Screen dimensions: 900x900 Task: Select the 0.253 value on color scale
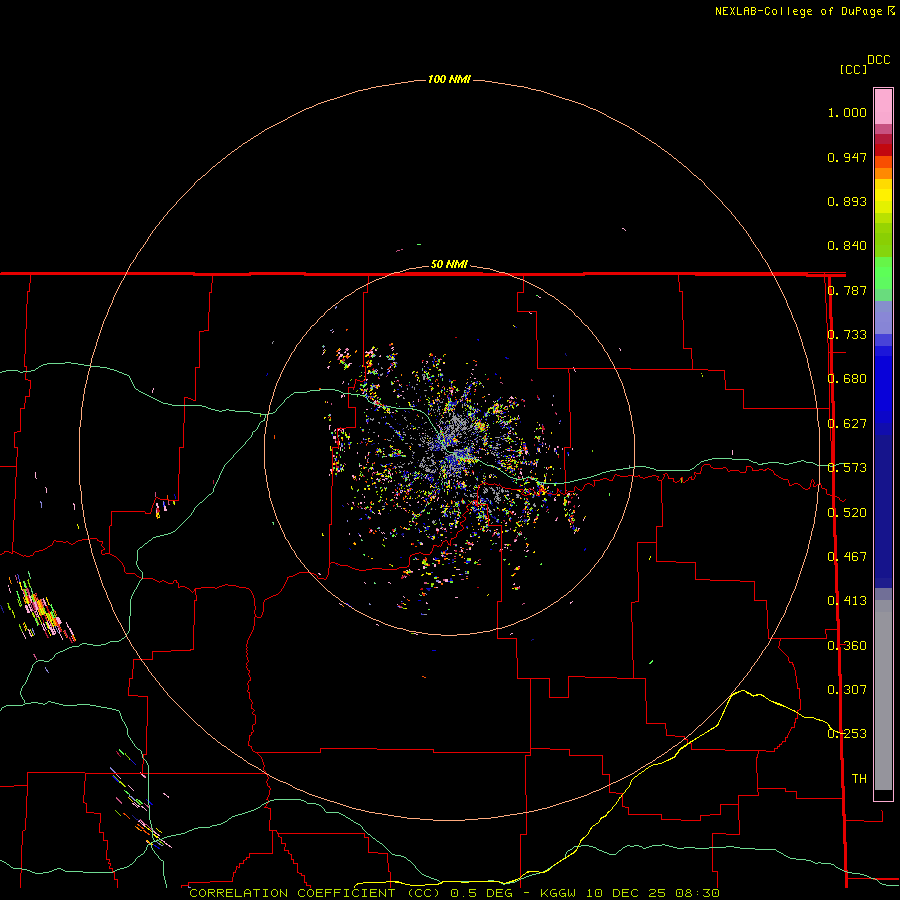[x=847, y=734]
